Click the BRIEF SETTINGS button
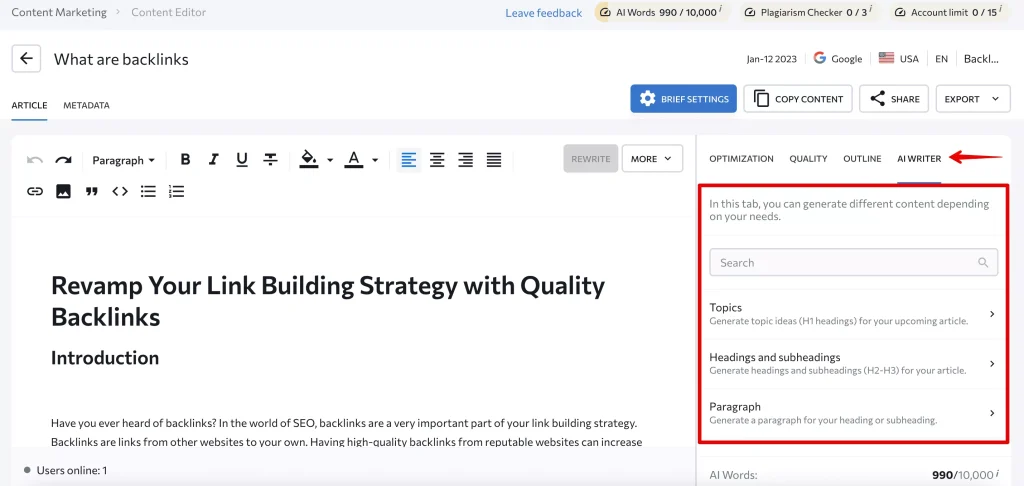Screen dimensions: 1024x486 point(683,99)
